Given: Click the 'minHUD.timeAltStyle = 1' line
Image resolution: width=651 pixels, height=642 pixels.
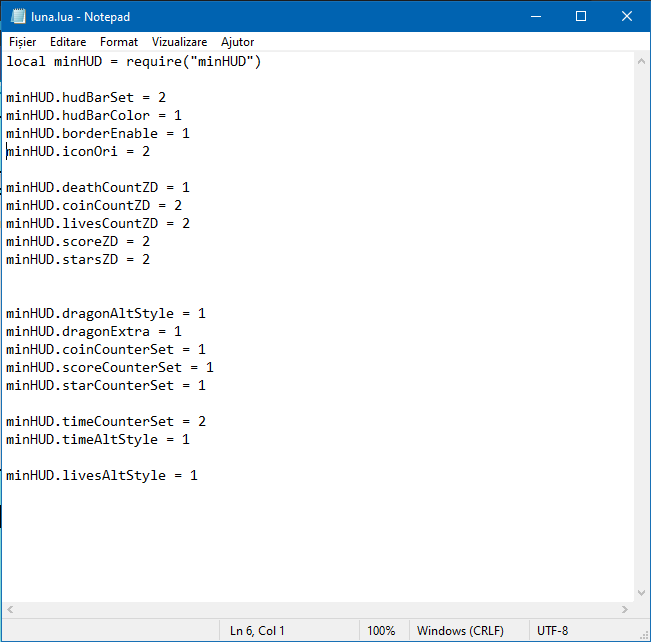Looking at the screenshot, I should point(98,439).
